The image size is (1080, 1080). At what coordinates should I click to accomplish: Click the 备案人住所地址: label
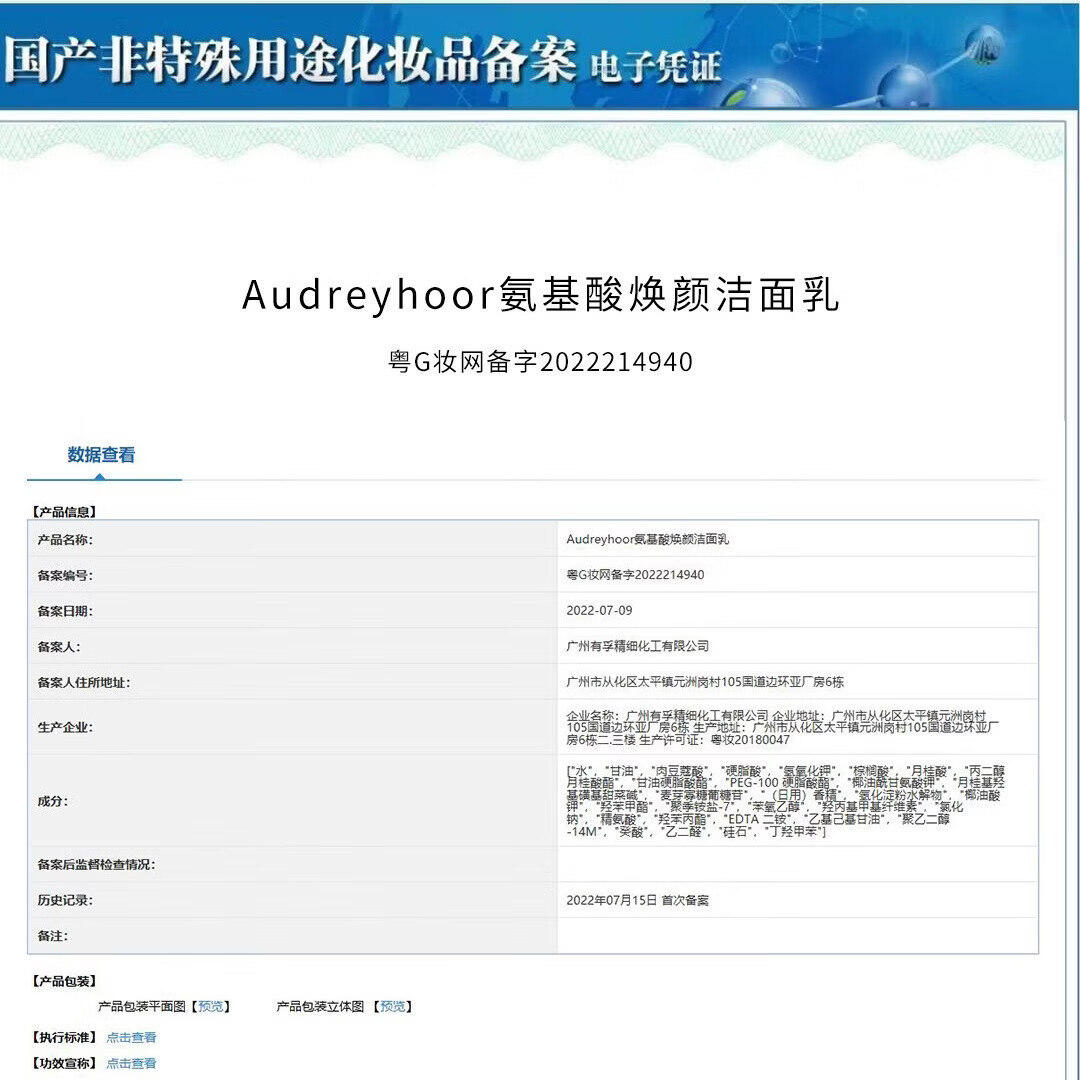83,683
